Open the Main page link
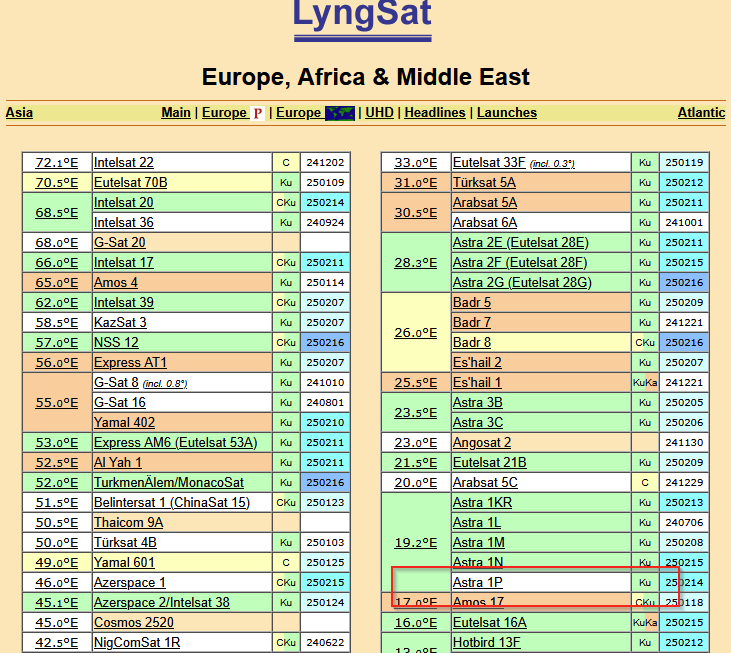Image resolution: width=731 pixels, height=653 pixels. [x=176, y=113]
